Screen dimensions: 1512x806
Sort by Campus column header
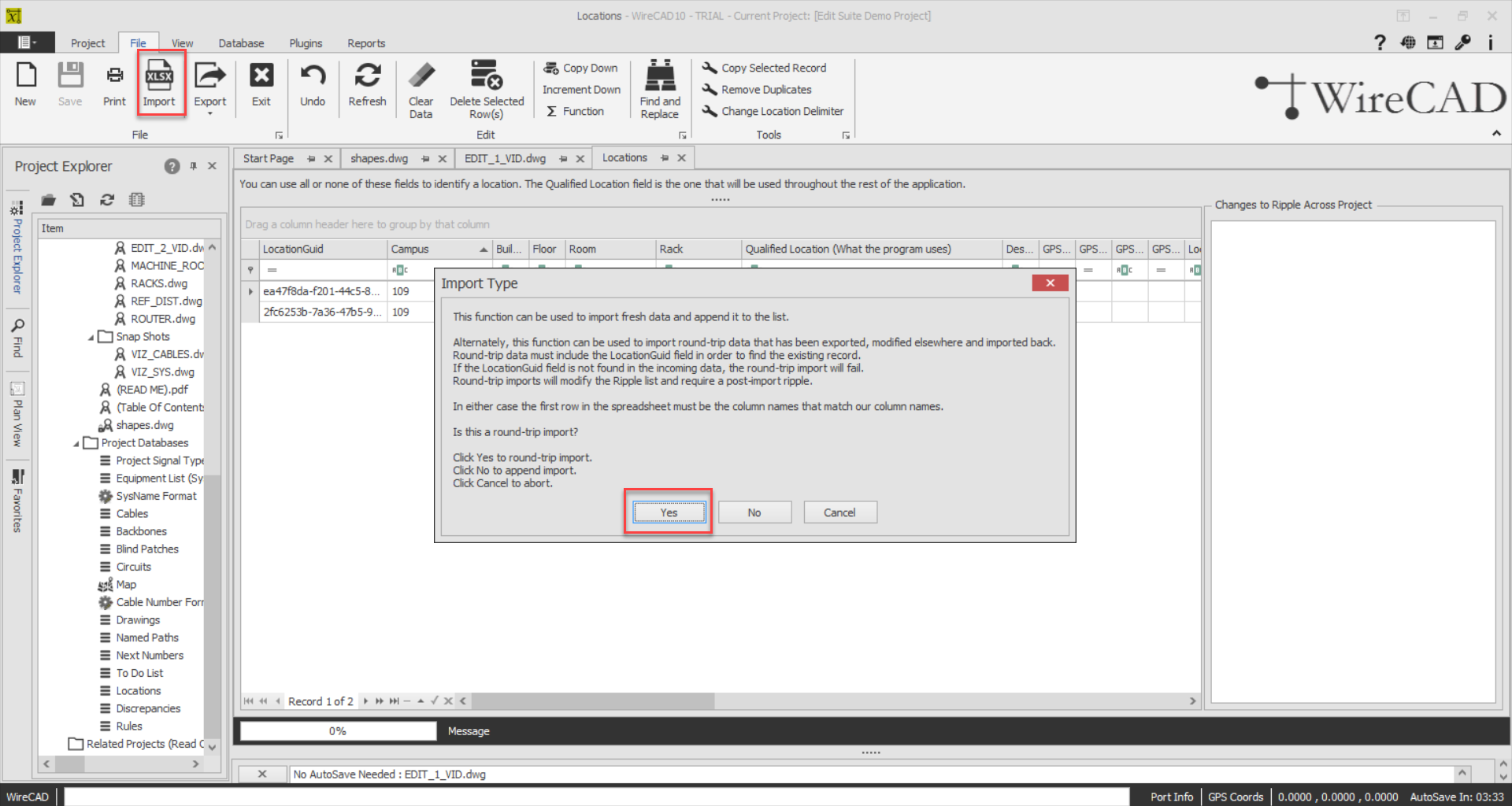[x=439, y=249]
